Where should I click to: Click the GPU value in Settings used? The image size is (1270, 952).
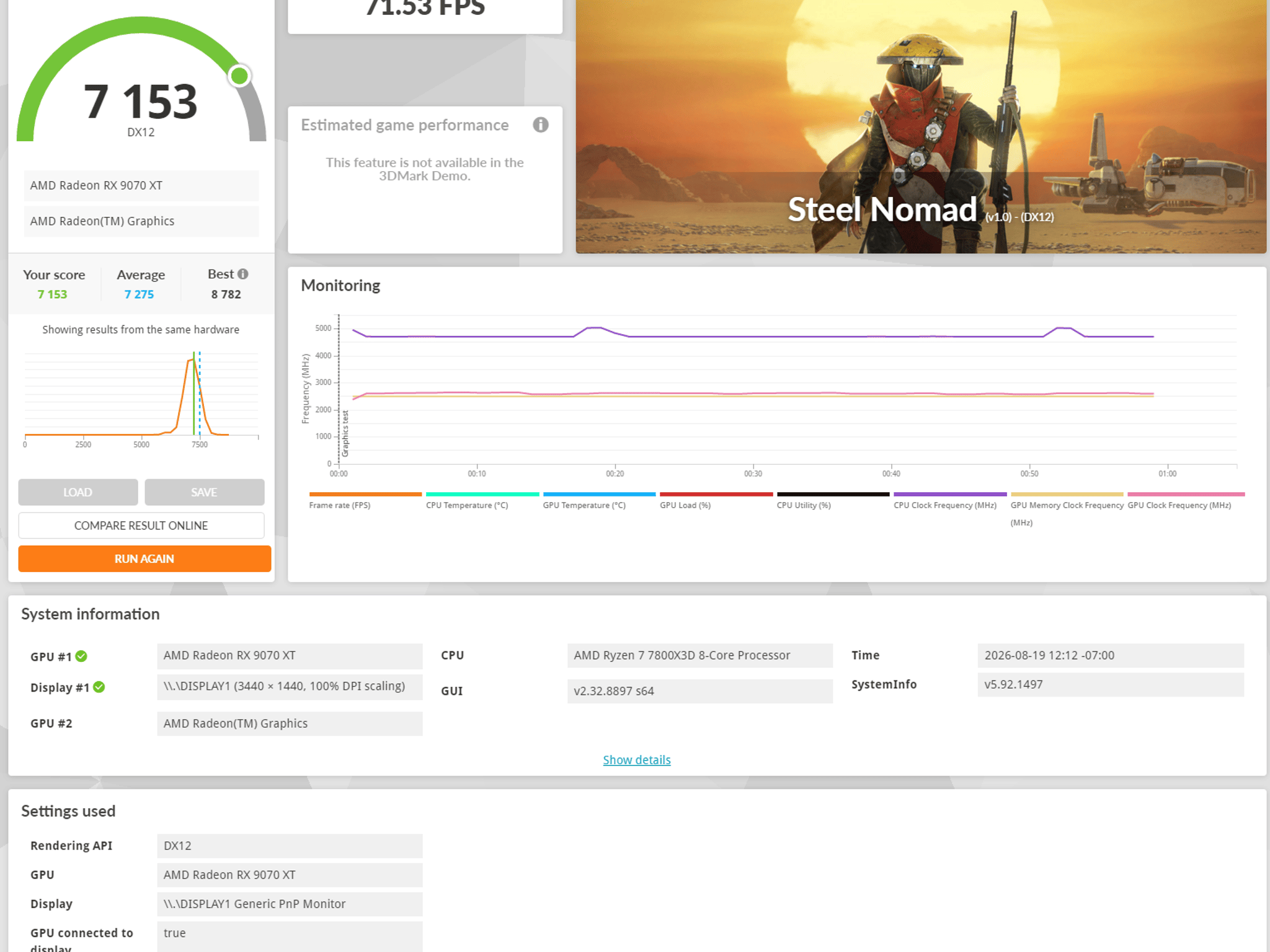pos(290,875)
